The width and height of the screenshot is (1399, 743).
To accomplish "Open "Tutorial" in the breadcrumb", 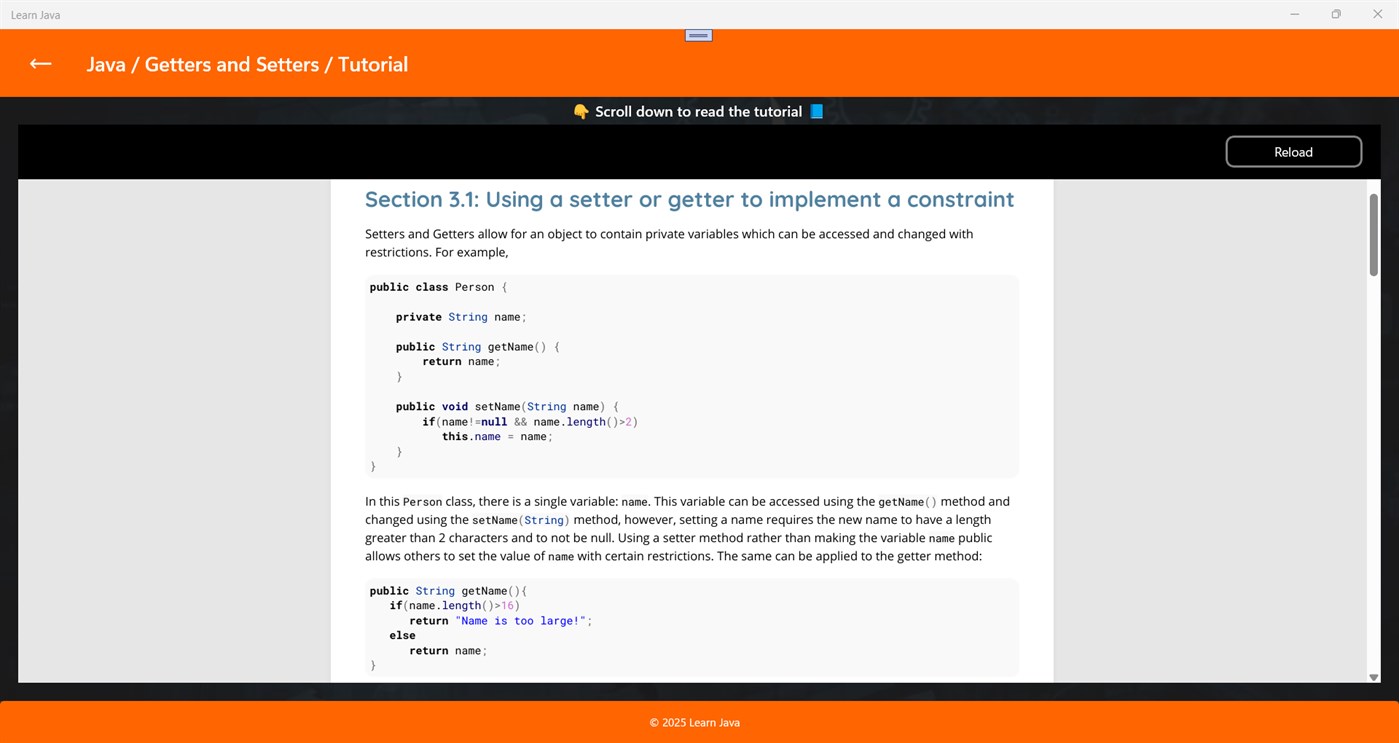I will (x=372, y=64).
